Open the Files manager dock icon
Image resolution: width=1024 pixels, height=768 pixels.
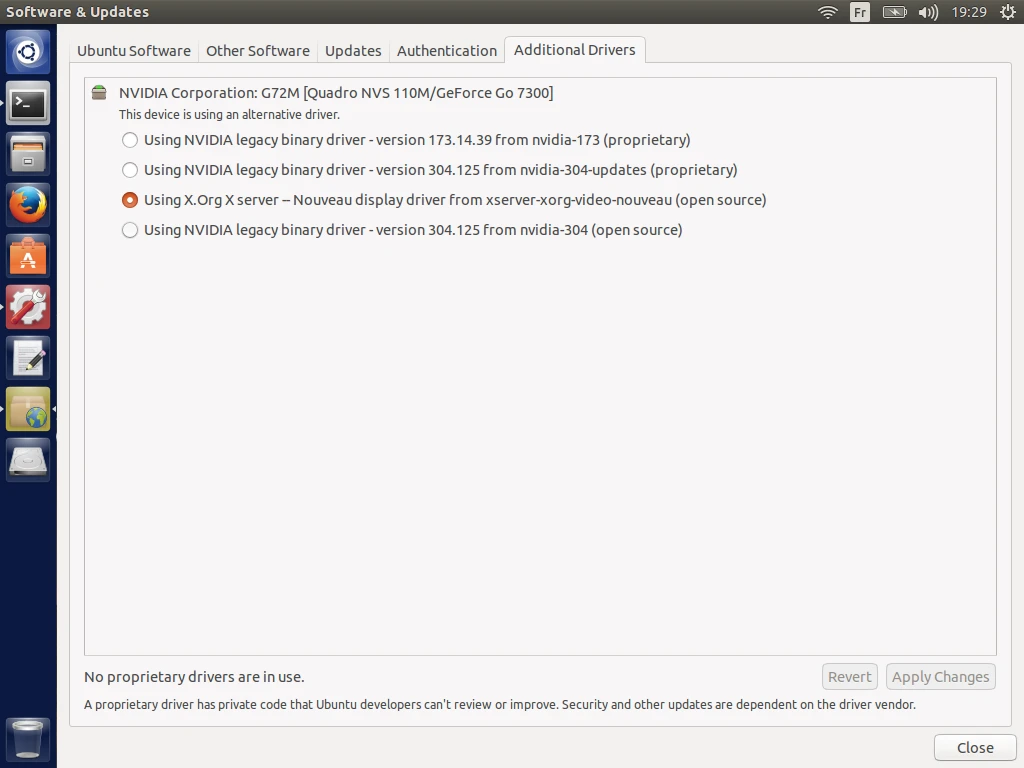click(x=28, y=154)
